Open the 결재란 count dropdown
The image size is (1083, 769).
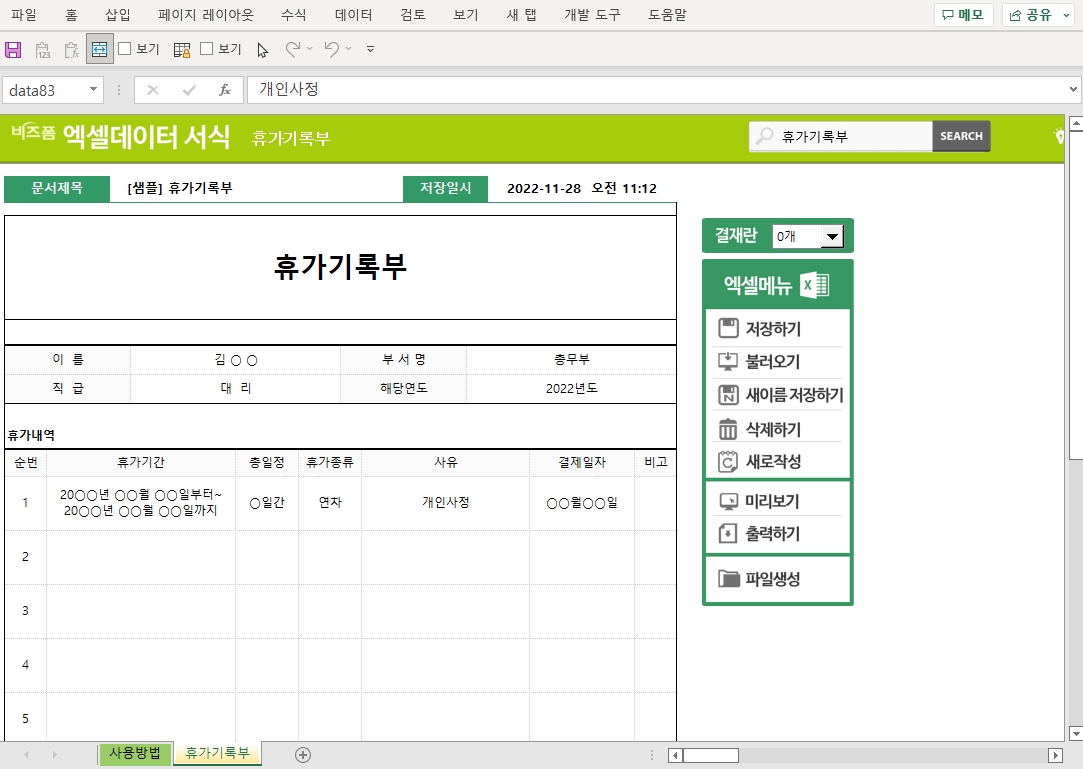coord(831,237)
